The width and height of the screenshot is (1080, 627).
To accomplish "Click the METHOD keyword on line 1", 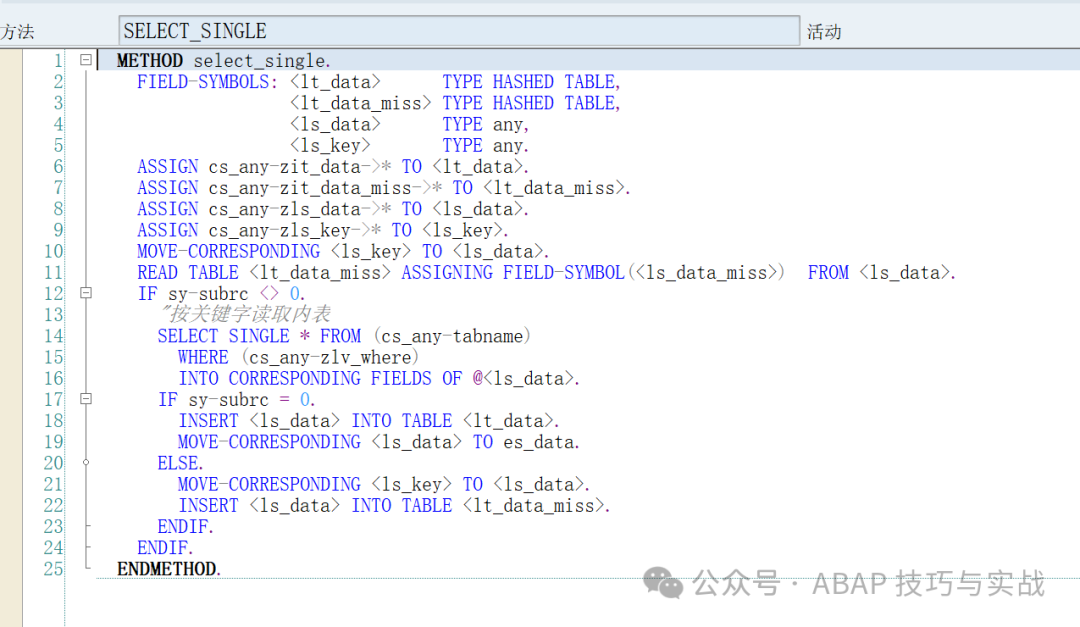I will (x=149, y=61).
